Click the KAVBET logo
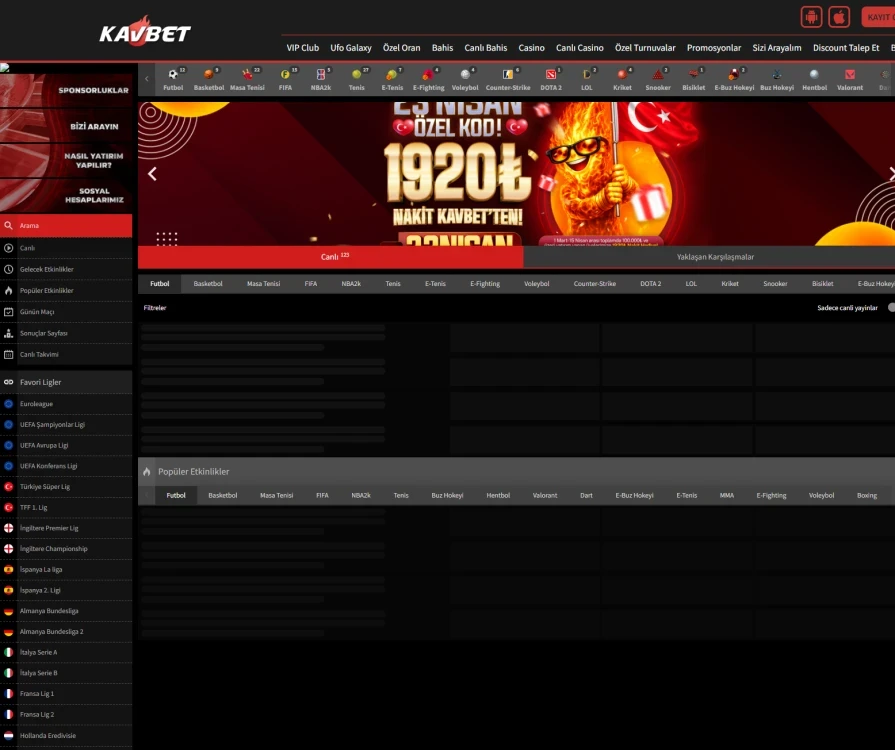This screenshot has width=895, height=750. point(145,30)
